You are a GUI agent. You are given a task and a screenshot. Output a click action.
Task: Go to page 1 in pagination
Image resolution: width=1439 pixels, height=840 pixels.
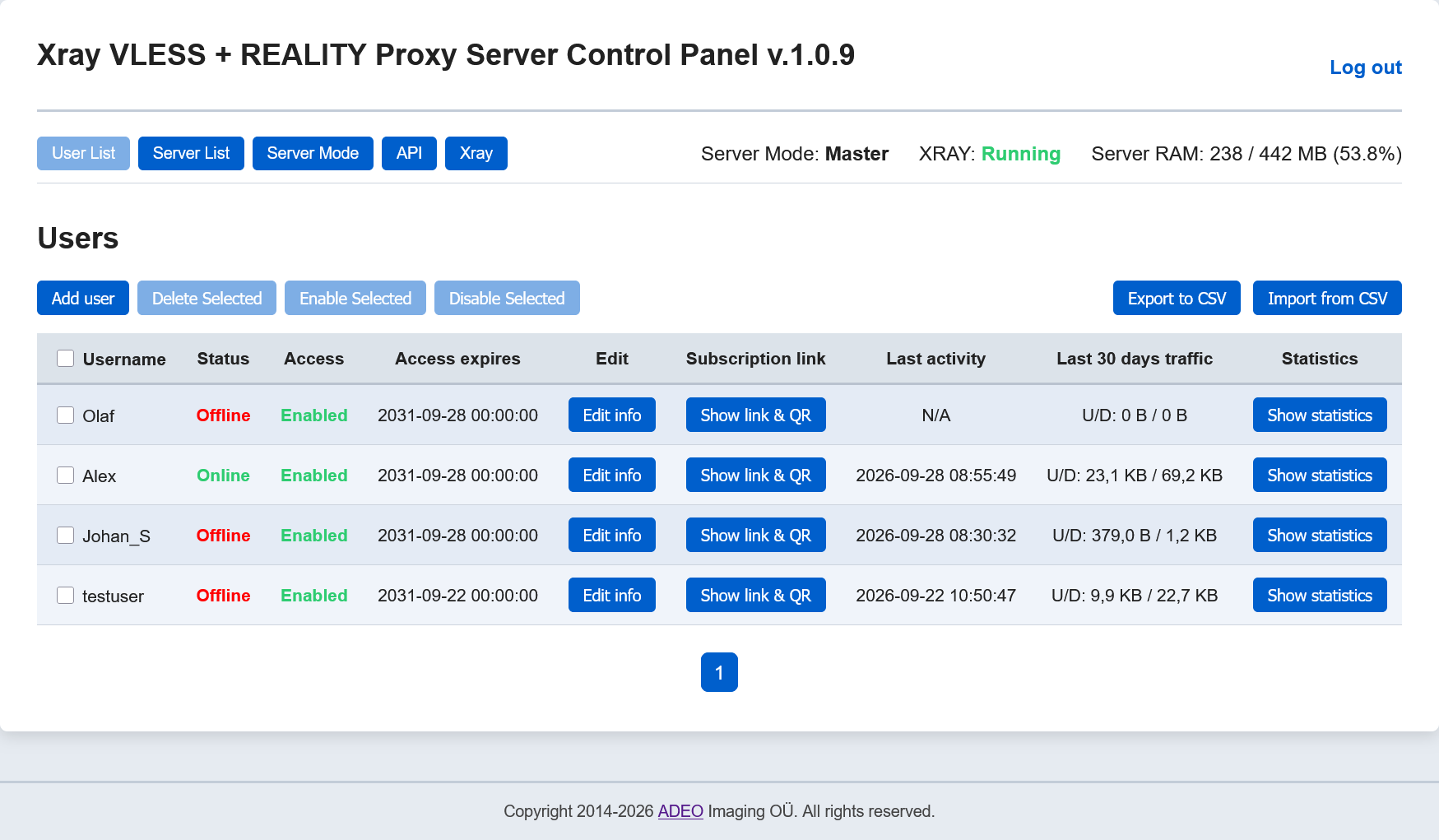719,672
